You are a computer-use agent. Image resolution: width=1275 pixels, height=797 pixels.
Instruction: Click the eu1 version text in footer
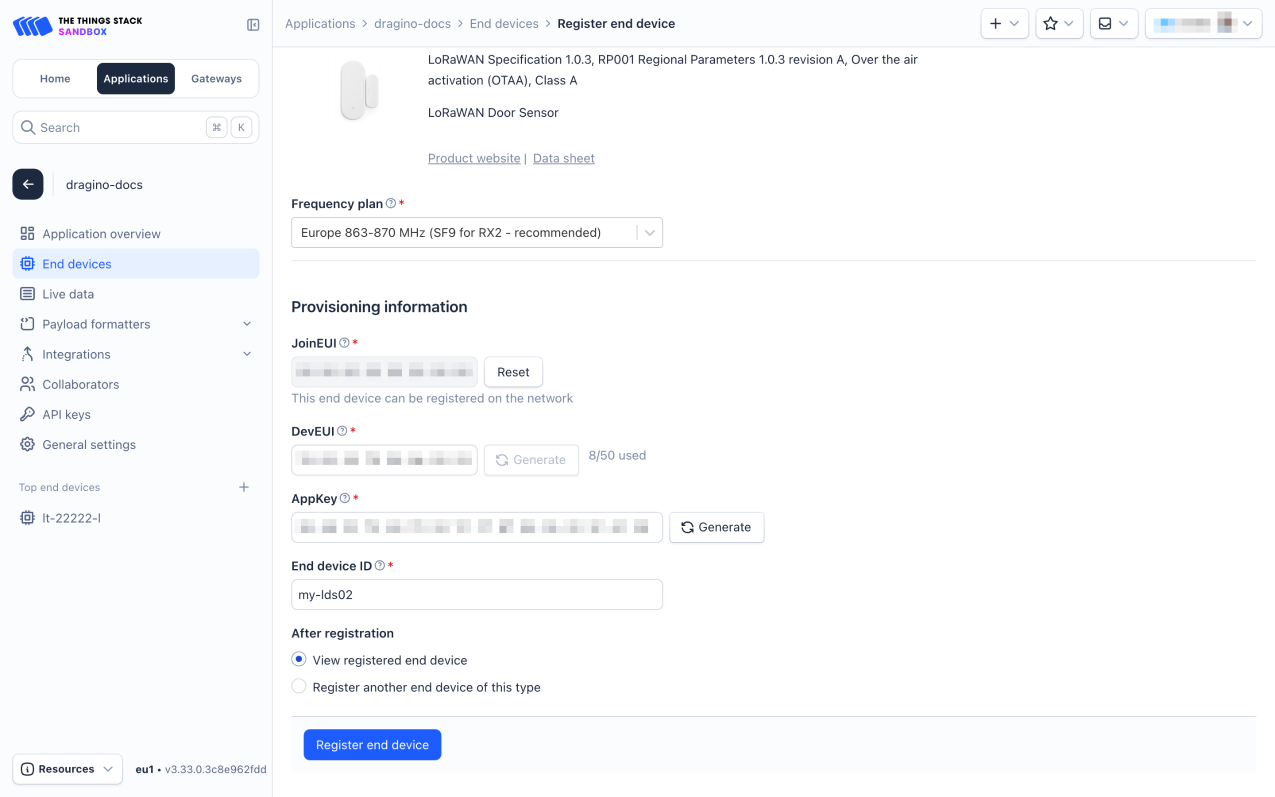201,769
